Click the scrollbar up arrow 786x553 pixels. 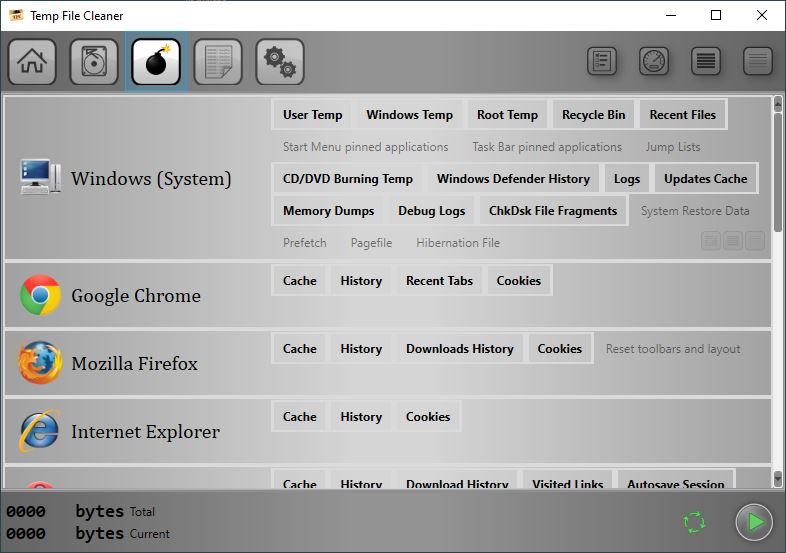(777, 104)
